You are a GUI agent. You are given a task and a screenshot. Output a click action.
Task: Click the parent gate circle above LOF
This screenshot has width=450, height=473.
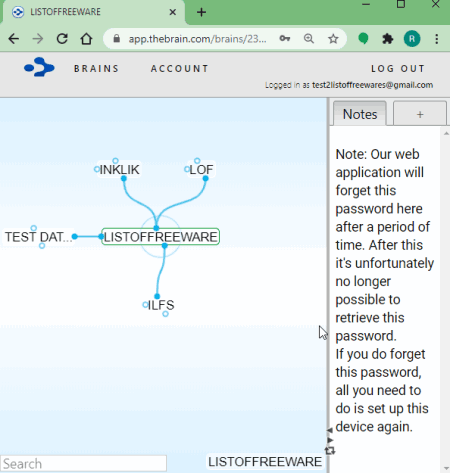pos(197,161)
